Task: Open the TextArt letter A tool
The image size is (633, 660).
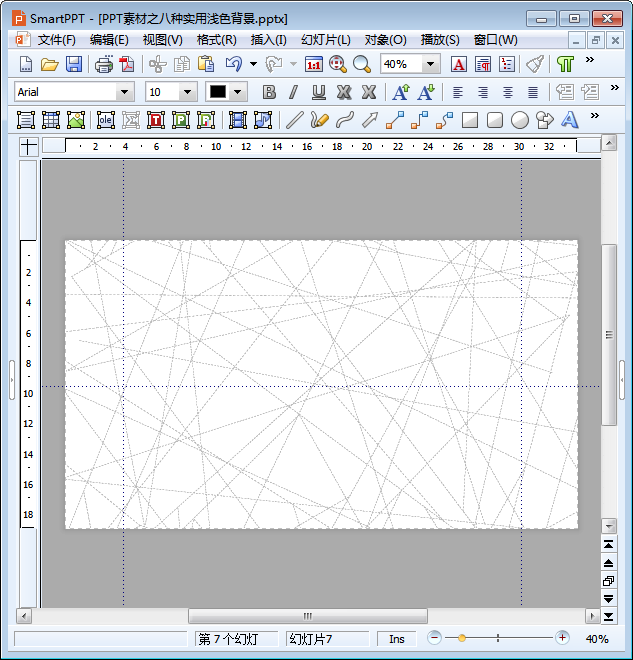Action: point(569,120)
